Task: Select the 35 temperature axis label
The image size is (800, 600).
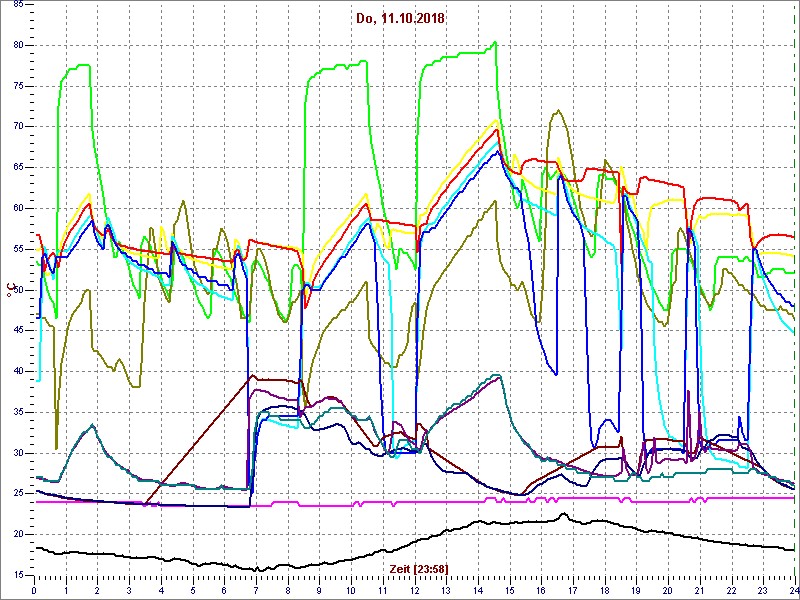Action: 16,412
